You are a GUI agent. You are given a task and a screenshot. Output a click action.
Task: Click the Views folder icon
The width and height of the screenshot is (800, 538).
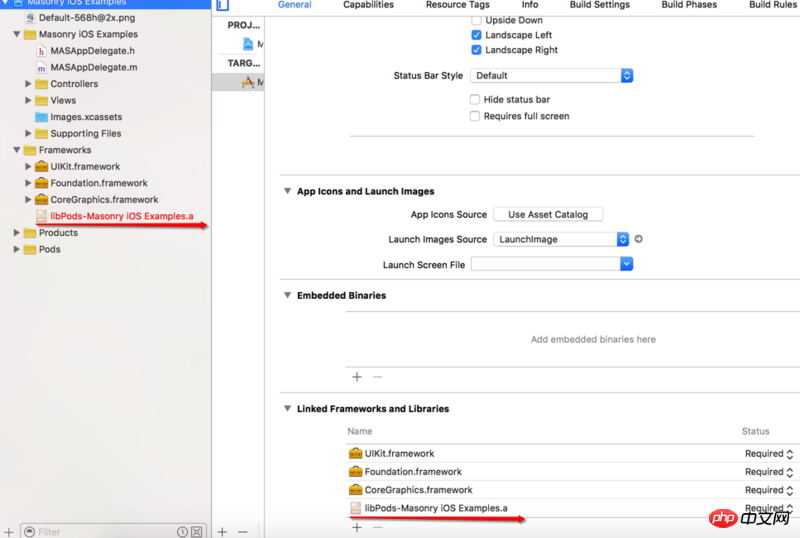(x=41, y=101)
